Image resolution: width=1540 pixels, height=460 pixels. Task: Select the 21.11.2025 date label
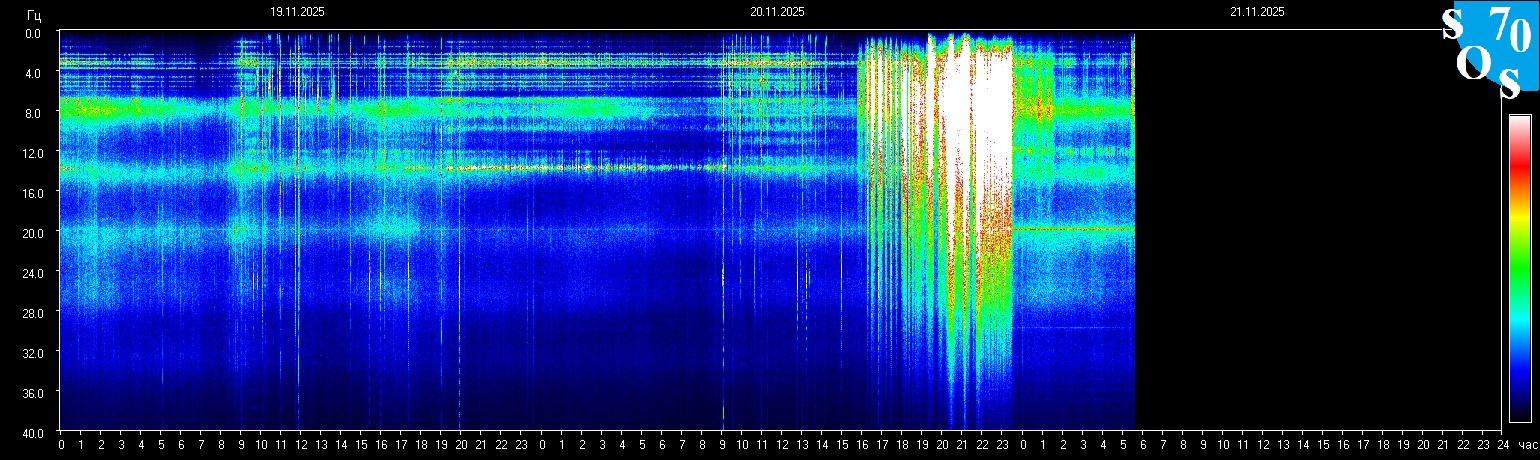pos(1257,12)
